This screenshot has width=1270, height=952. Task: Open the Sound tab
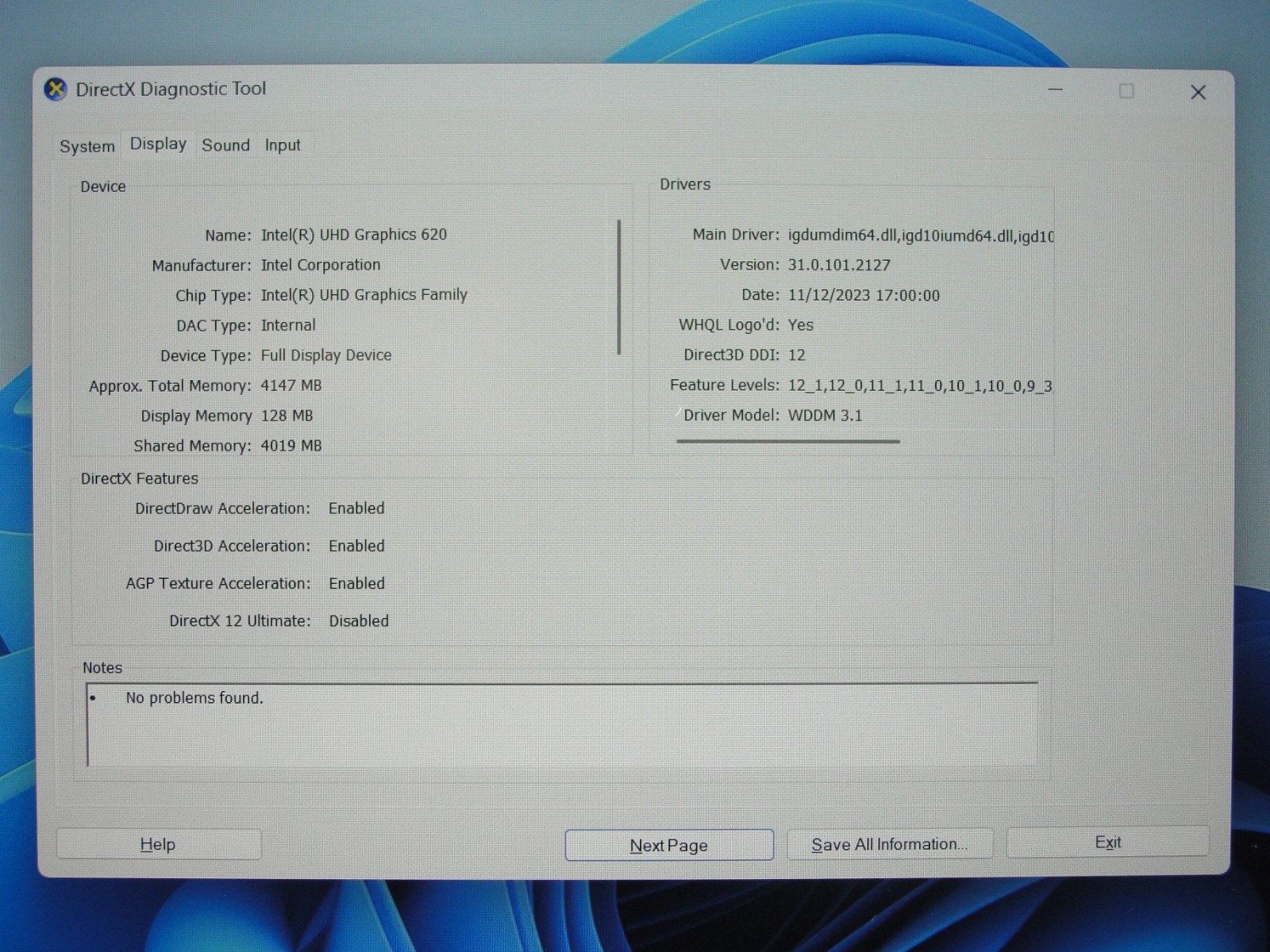click(225, 144)
